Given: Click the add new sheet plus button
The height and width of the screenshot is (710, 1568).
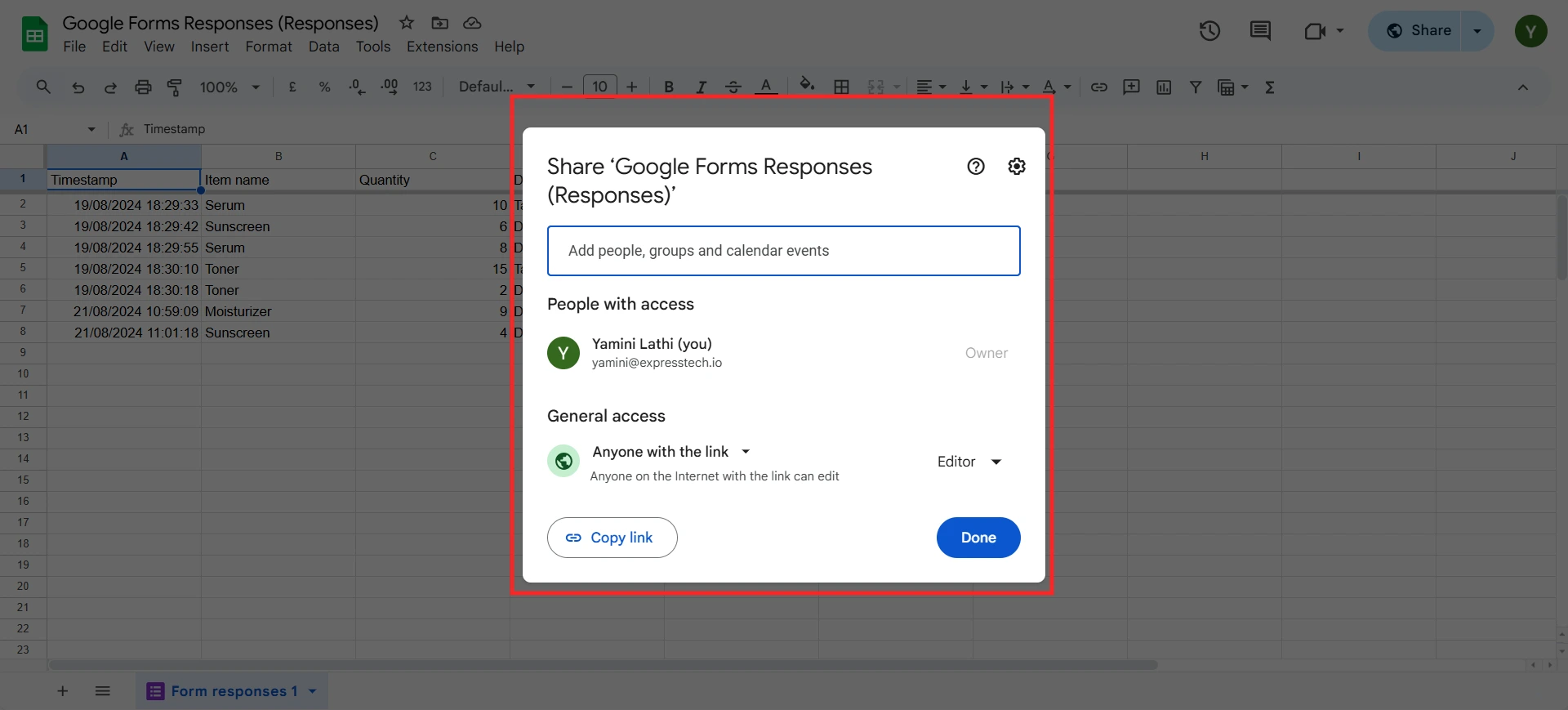Looking at the screenshot, I should coord(62,691).
